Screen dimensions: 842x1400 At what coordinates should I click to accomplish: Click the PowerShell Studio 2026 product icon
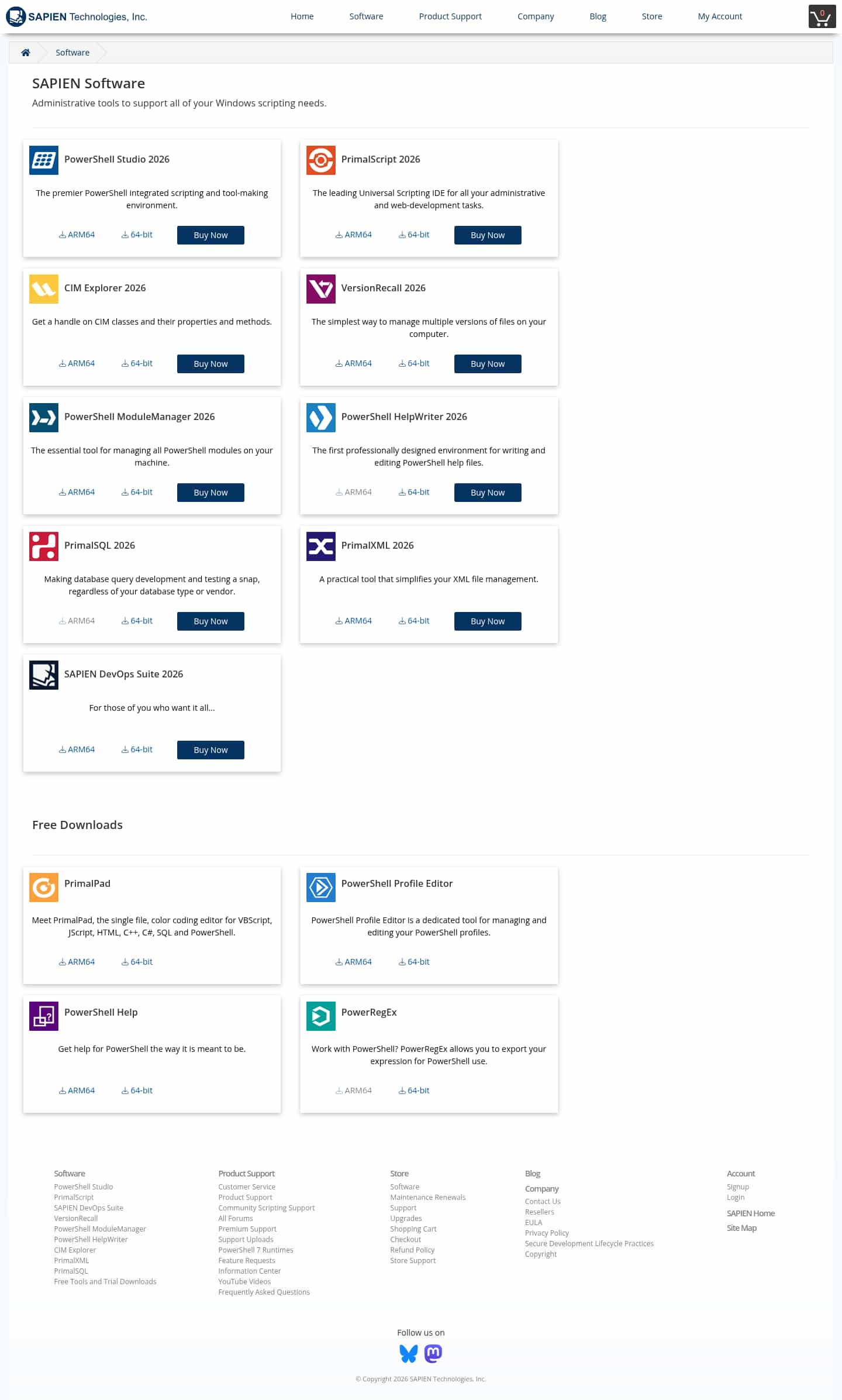point(44,160)
